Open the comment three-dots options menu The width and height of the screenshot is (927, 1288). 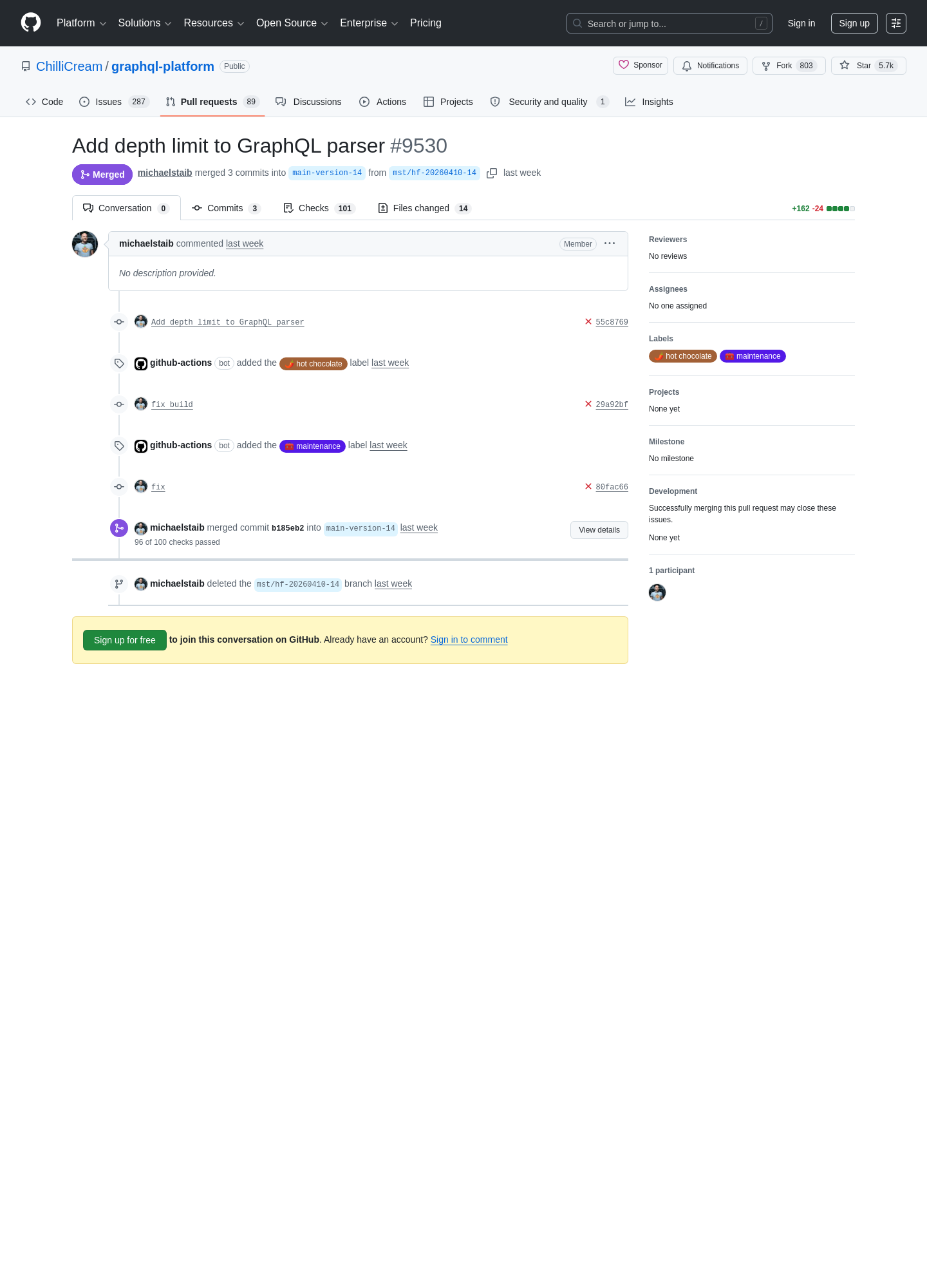pos(610,243)
